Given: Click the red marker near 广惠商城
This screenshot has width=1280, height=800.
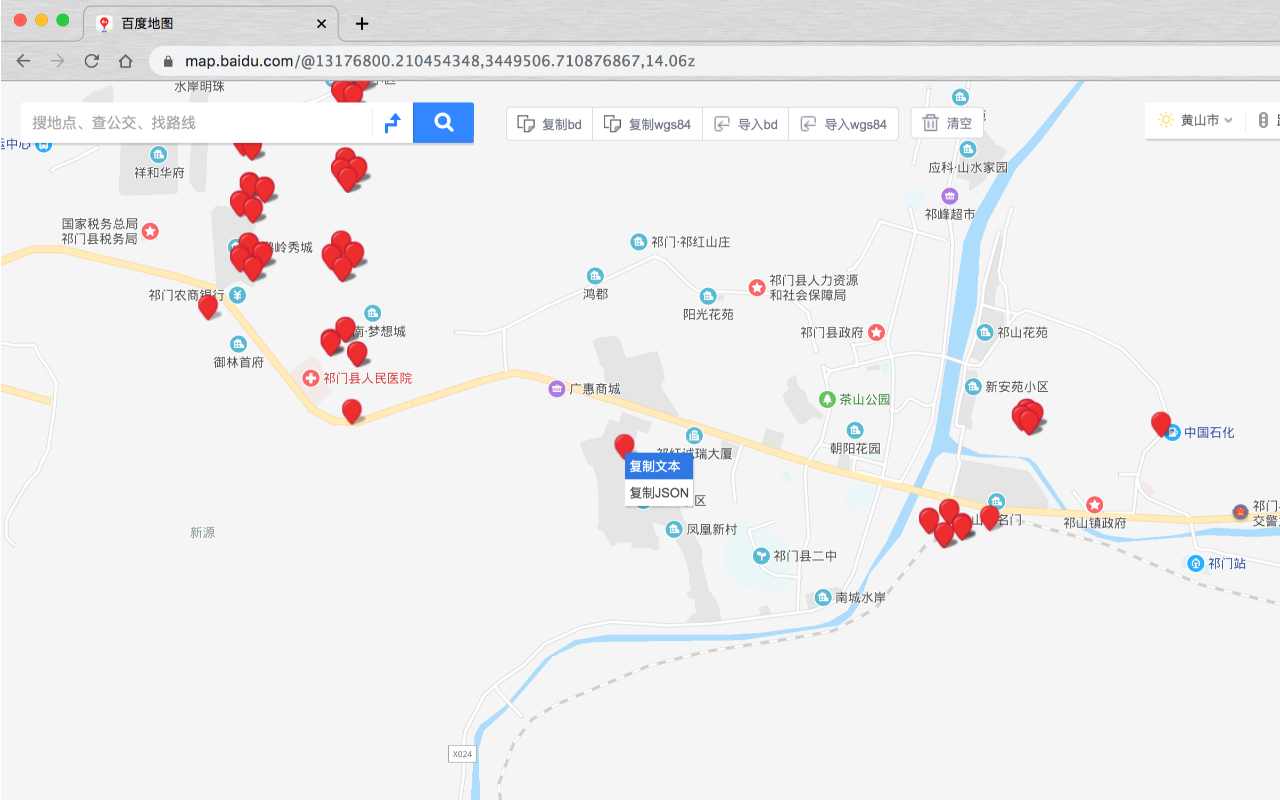Looking at the screenshot, I should tap(625, 445).
